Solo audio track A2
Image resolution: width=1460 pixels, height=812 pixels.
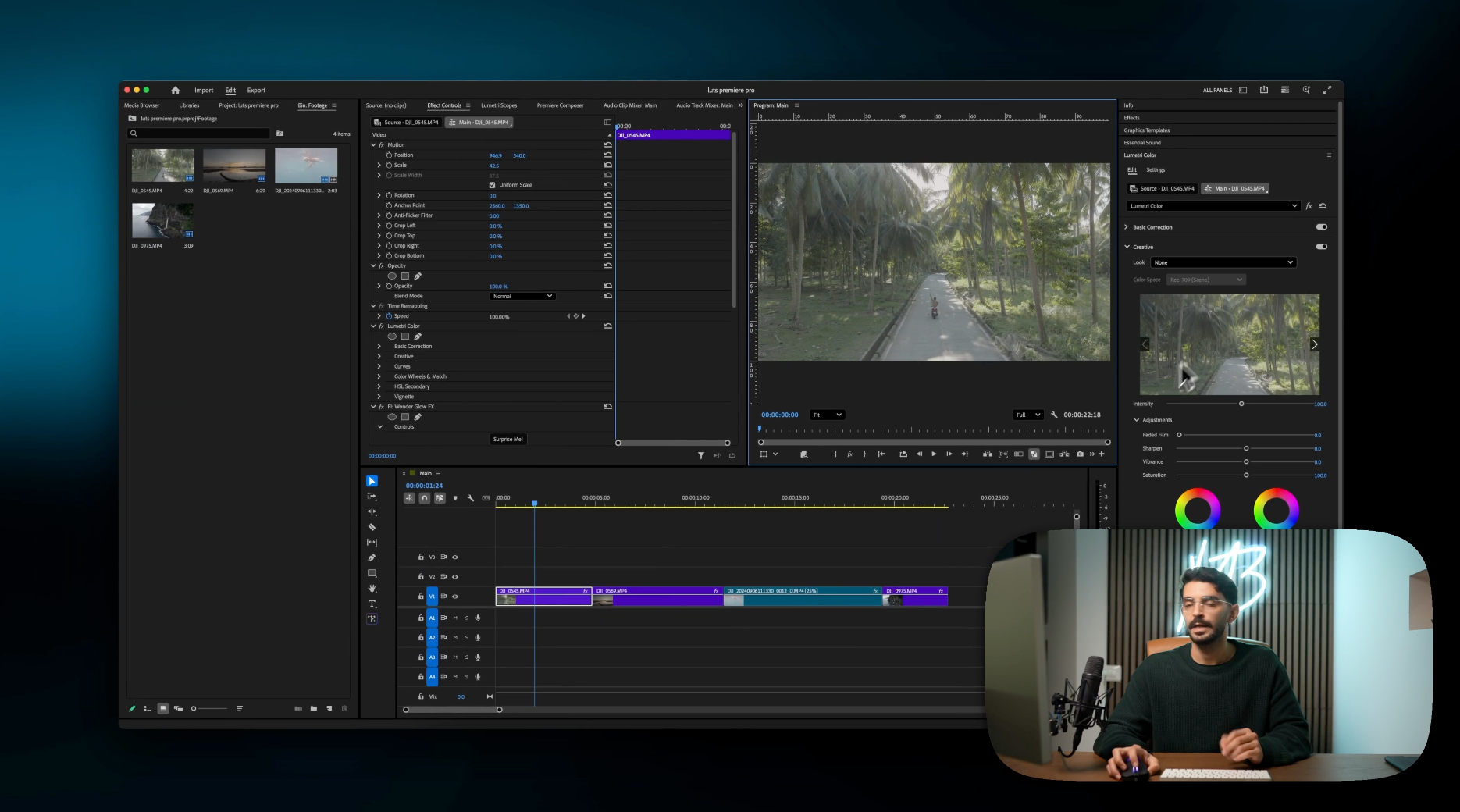click(467, 638)
